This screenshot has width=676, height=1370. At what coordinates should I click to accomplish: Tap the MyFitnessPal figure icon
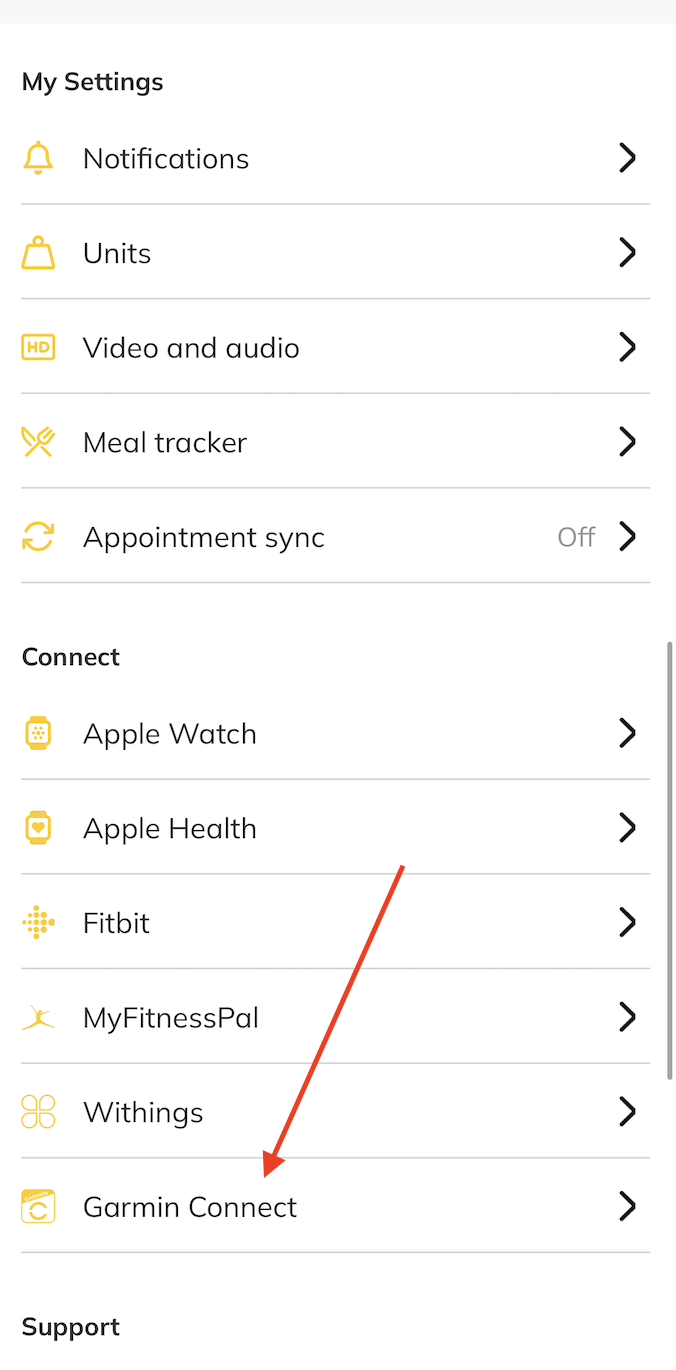click(x=38, y=1018)
